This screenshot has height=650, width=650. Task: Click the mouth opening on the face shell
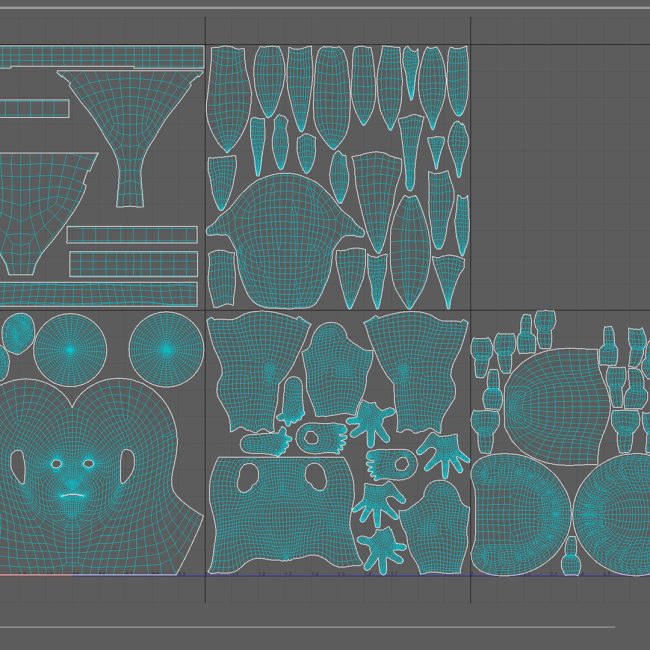pos(74,495)
